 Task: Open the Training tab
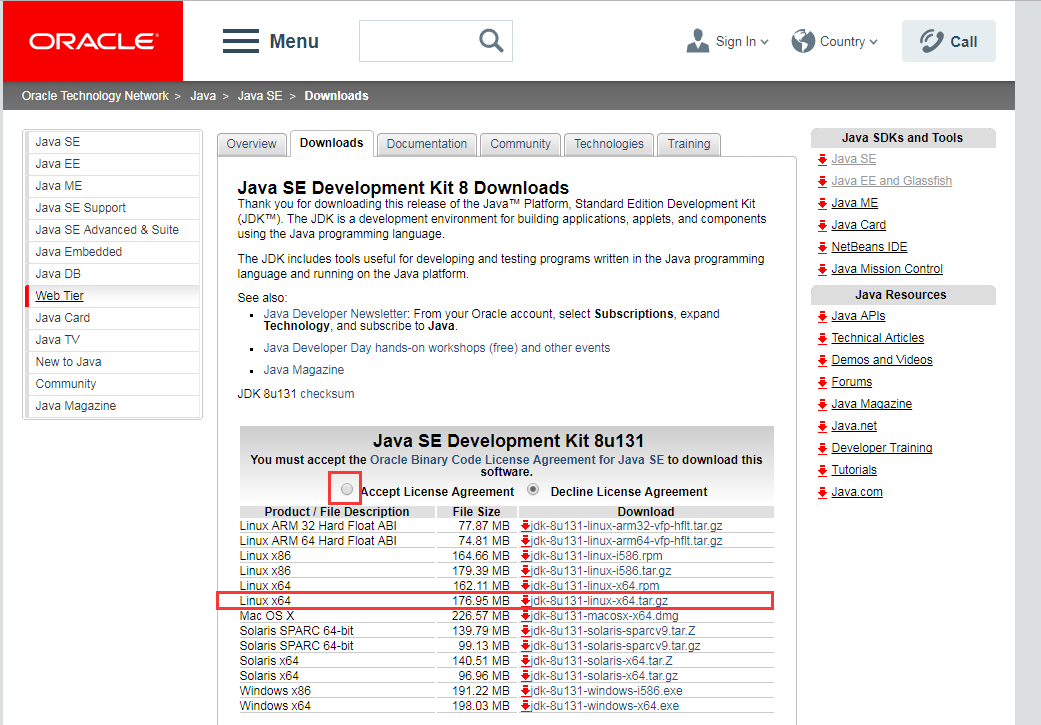point(689,144)
